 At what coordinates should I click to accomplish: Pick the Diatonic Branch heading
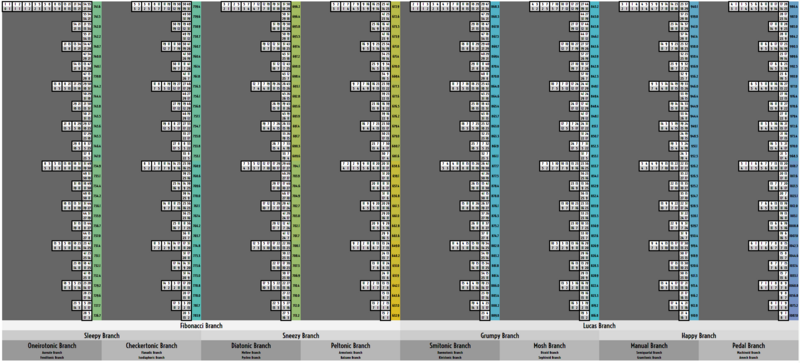click(x=251, y=346)
